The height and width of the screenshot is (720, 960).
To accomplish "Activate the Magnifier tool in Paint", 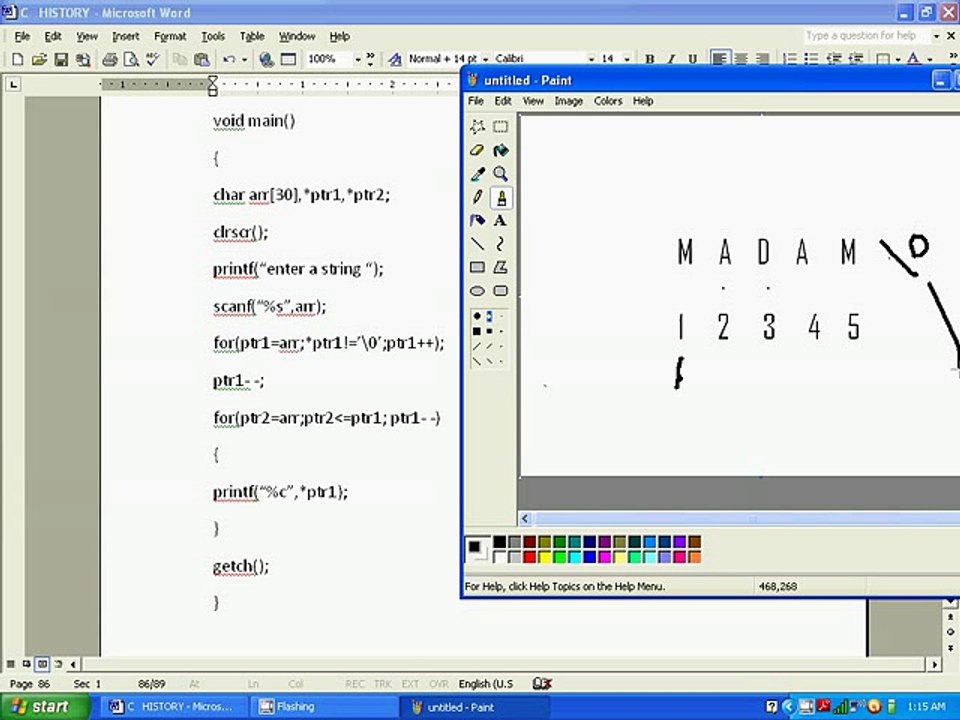I will coord(501,174).
